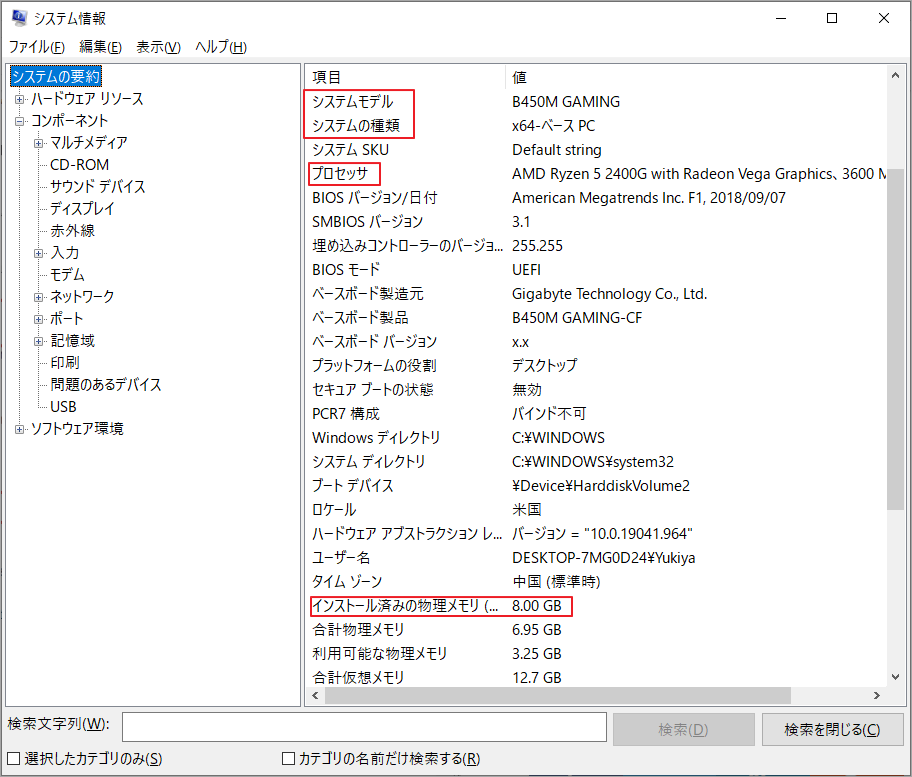Select the BIOS モード row
Screen dimensions: 912x777
coord(596,270)
